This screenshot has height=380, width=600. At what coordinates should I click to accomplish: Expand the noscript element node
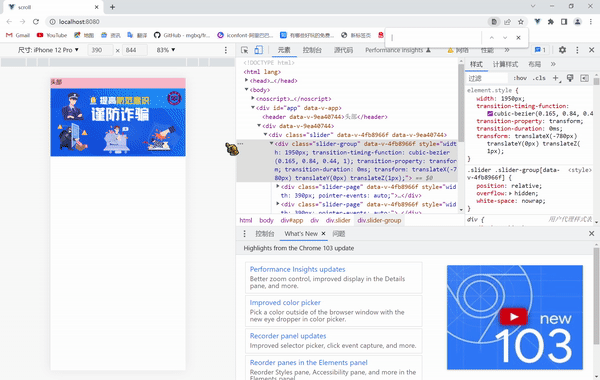[x=253, y=98]
